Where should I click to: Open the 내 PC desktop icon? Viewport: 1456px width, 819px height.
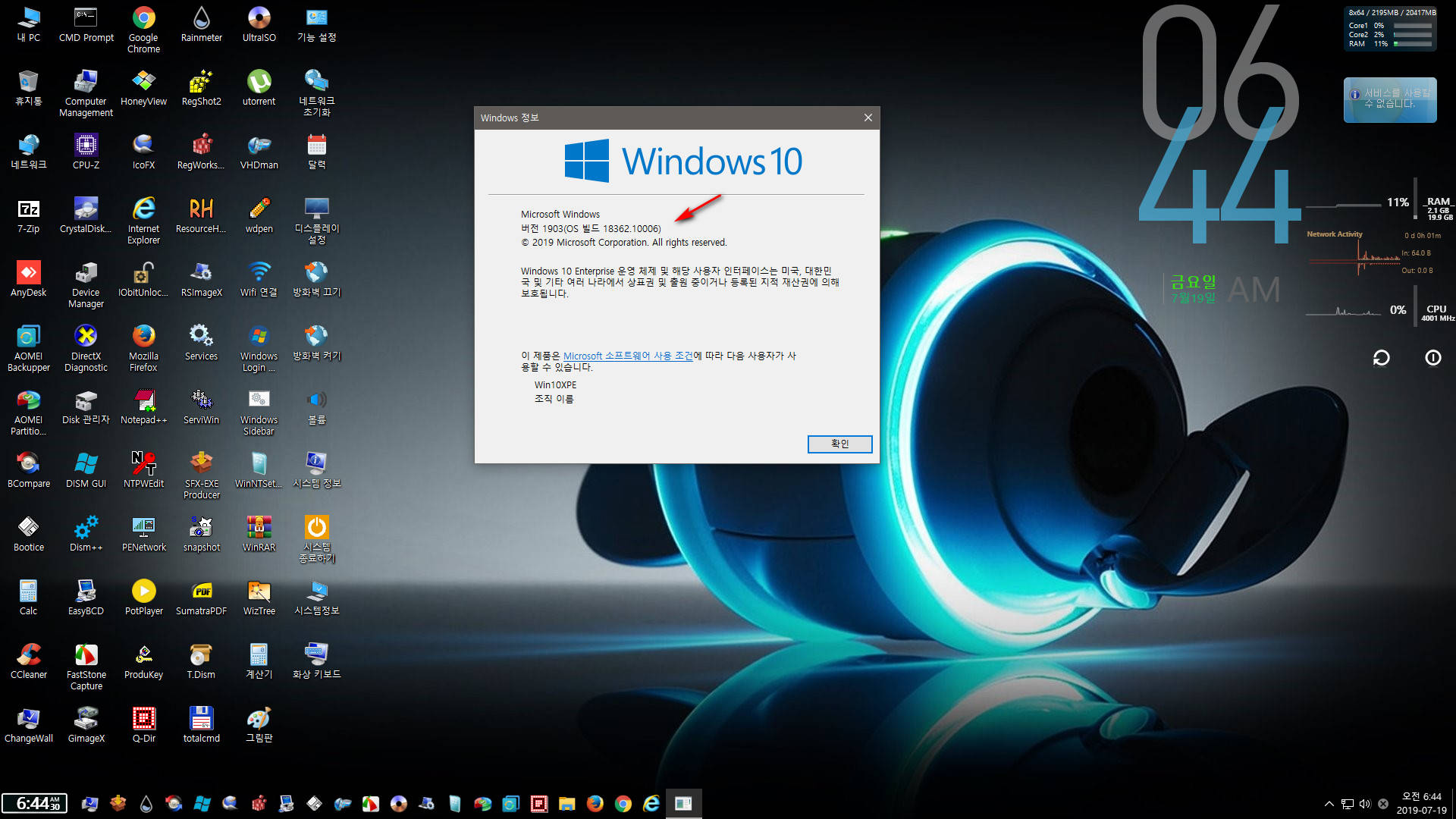click(x=29, y=24)
